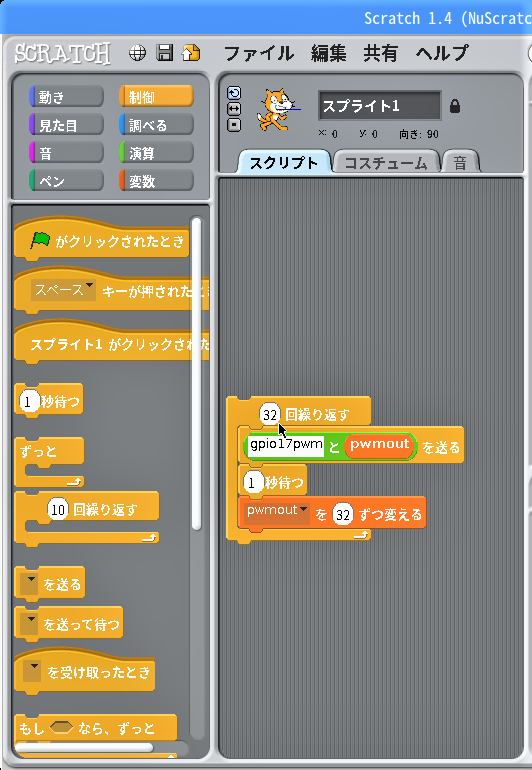Click the cat sprite thumbnail

tap(277, 109)
